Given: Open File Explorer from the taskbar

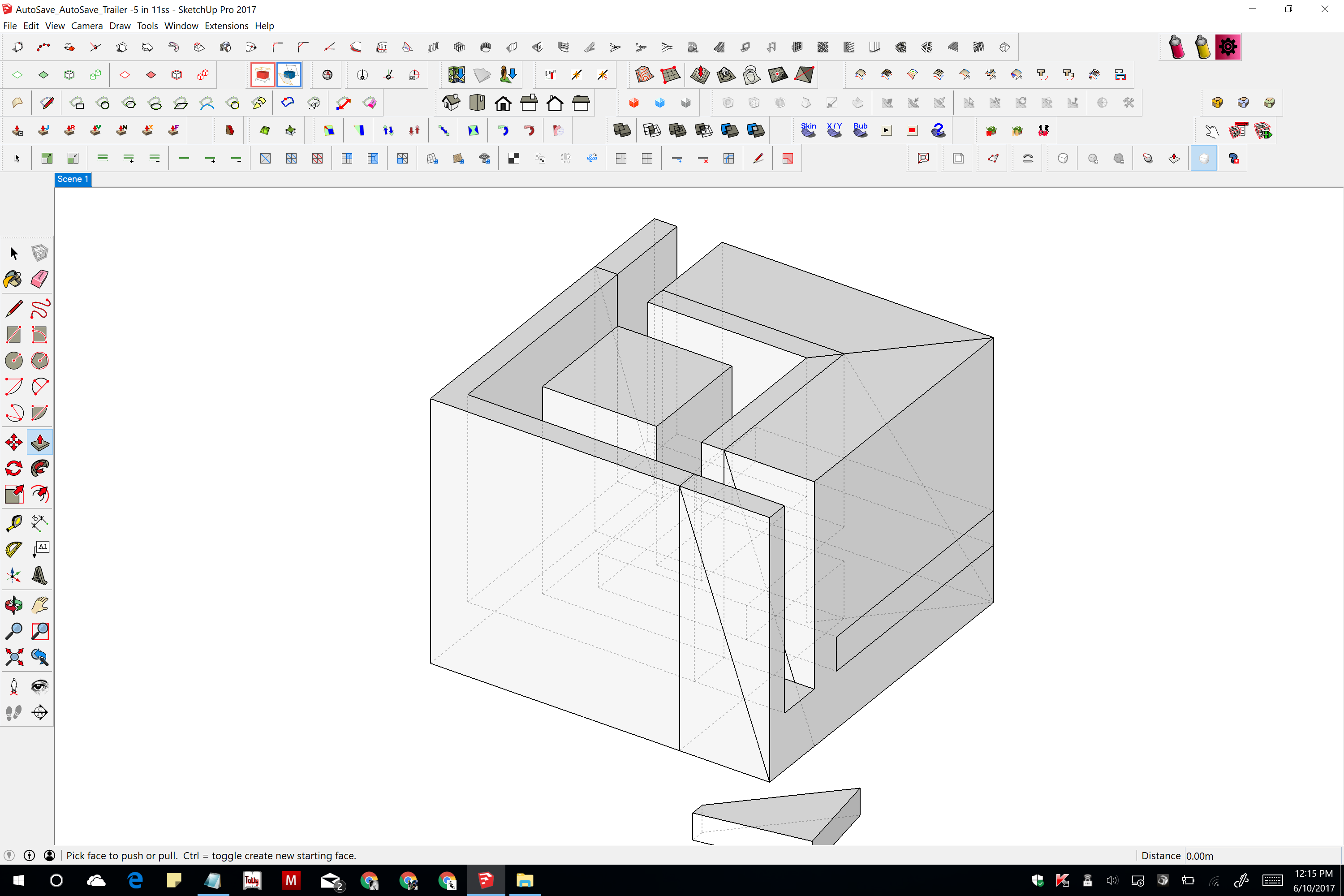Looking at the screenshot, I should click(525, 881).
